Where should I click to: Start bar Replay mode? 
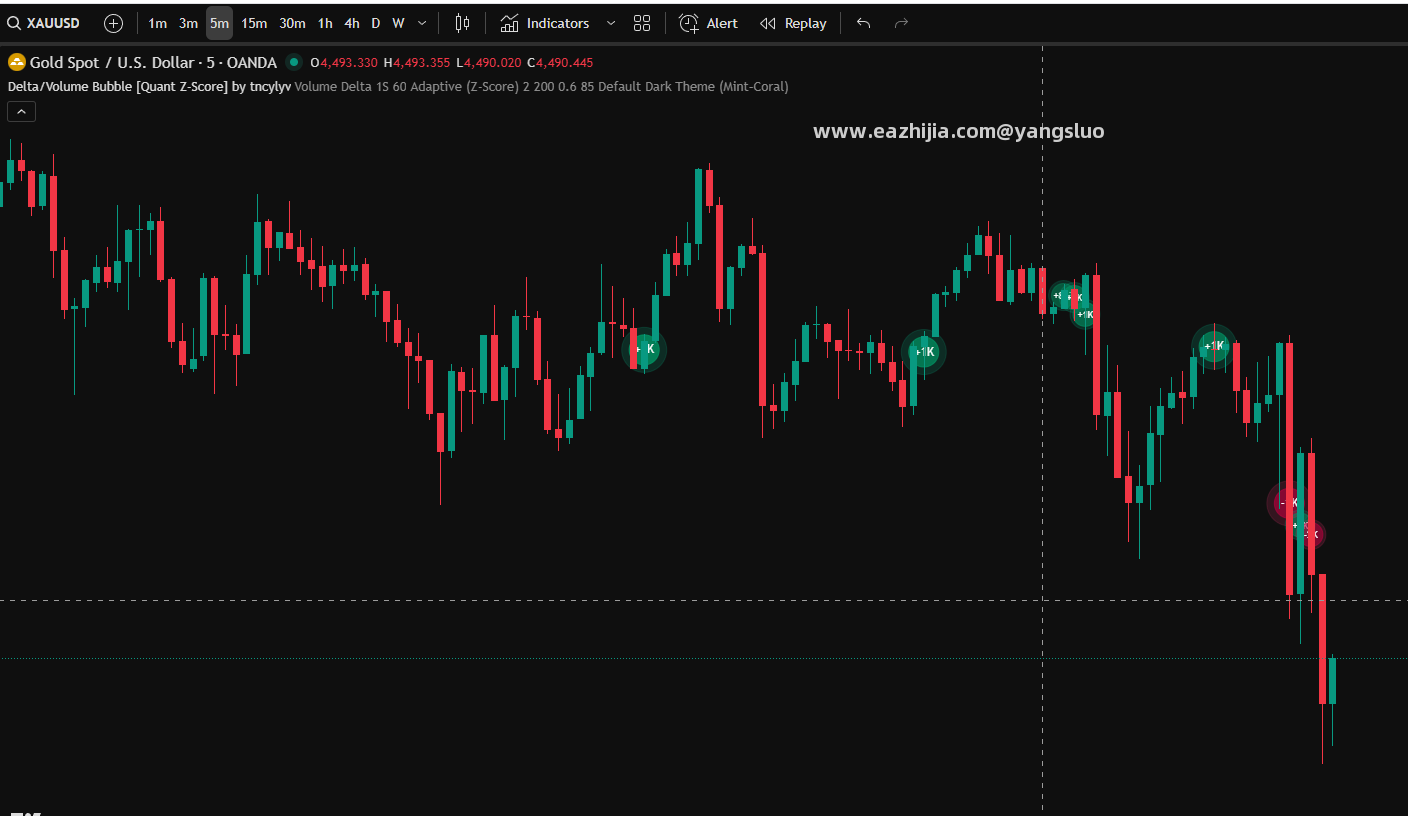tap(794, 23)
